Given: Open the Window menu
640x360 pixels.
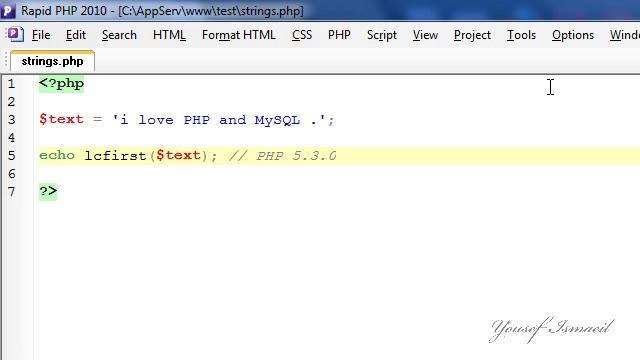Looking at the screenshot, I should tap(624, 35).
